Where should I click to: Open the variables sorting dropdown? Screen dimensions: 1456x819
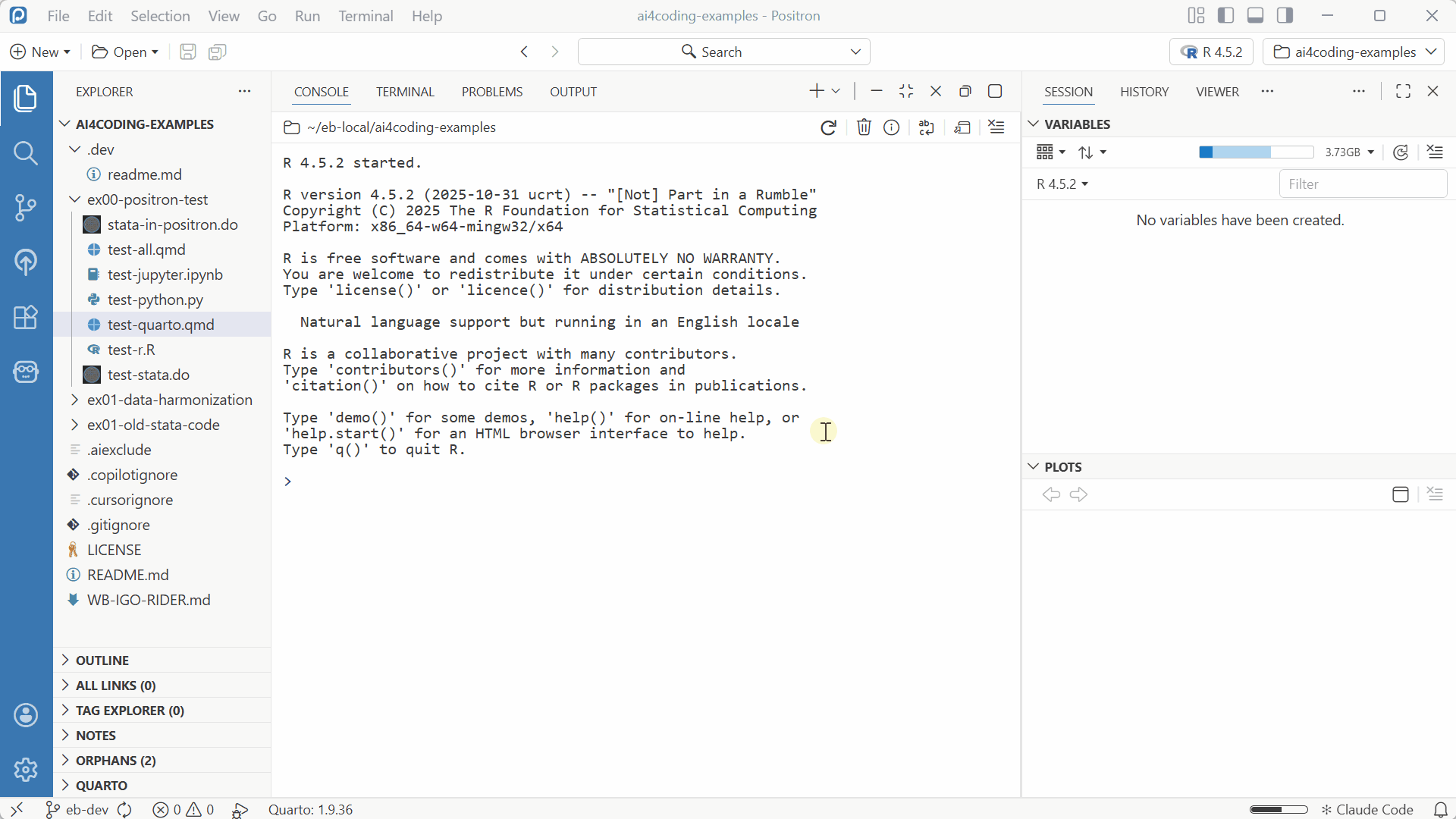tap(1092, 152)
